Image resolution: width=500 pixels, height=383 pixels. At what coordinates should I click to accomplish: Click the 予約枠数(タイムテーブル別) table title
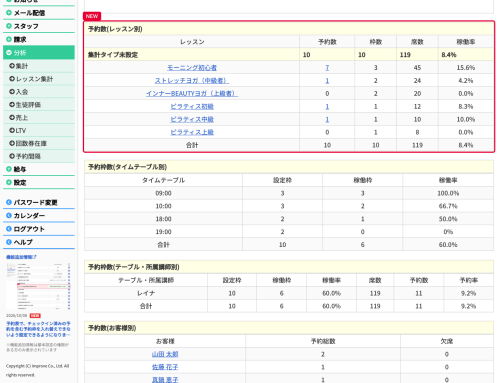pyautogui.click(x=127, y=167)
